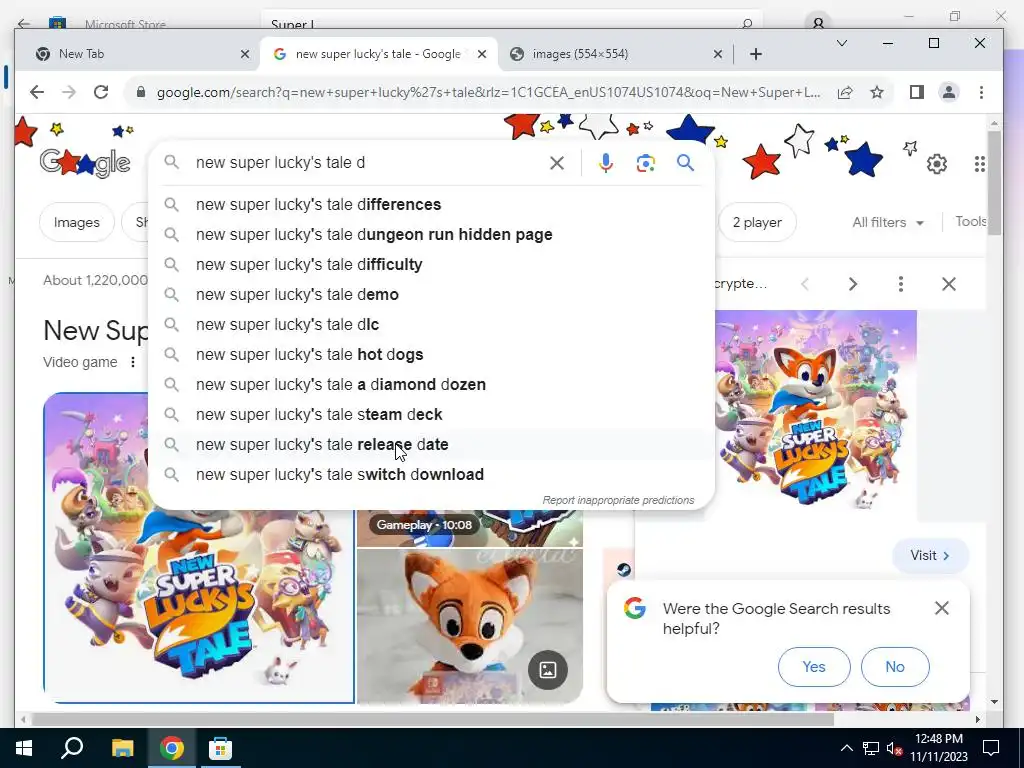Open the fox plush toy thumbnail

[470, 626]
